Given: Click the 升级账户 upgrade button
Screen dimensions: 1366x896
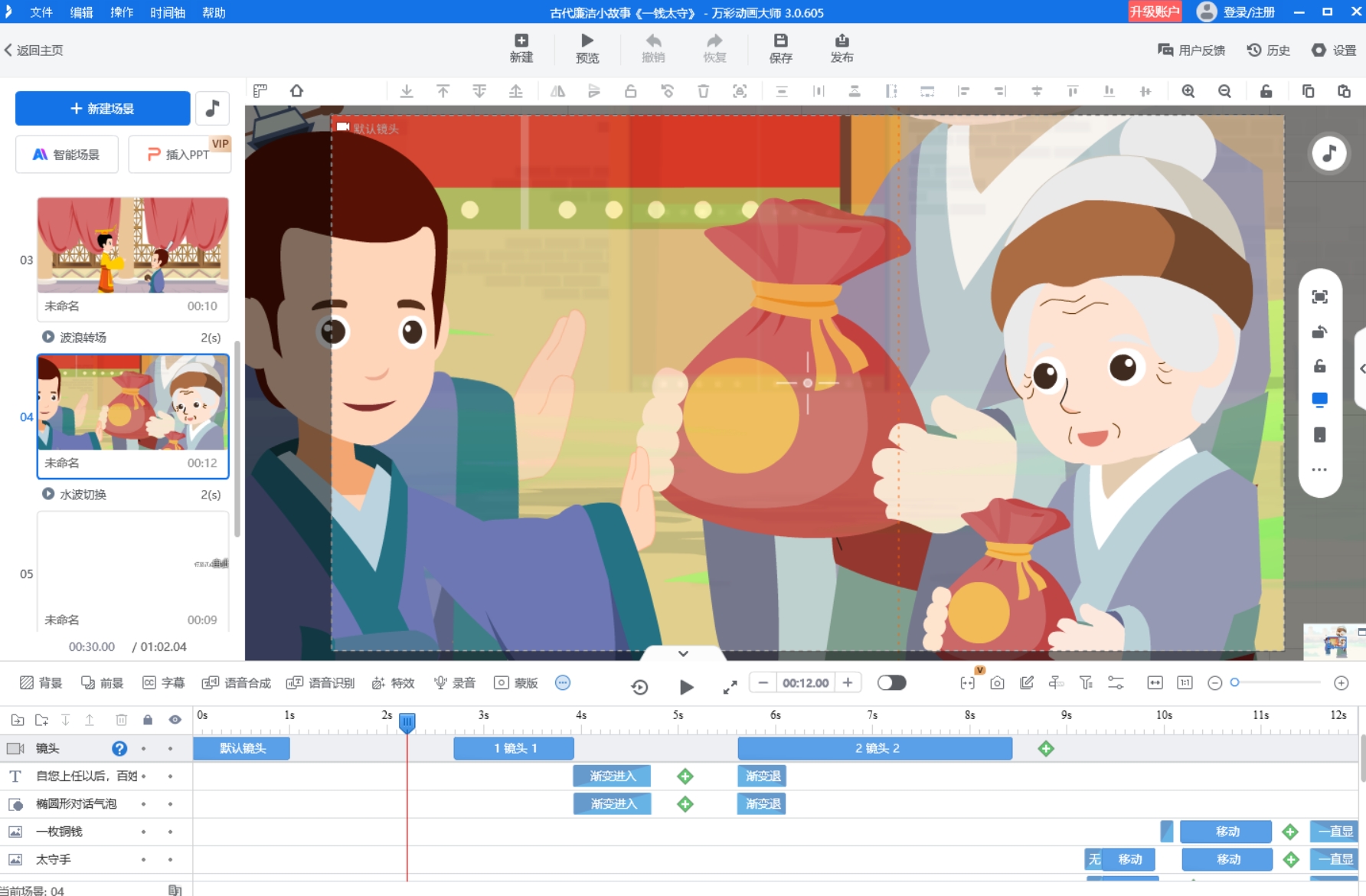Looking at the screenshot, I should point(1155,11).
